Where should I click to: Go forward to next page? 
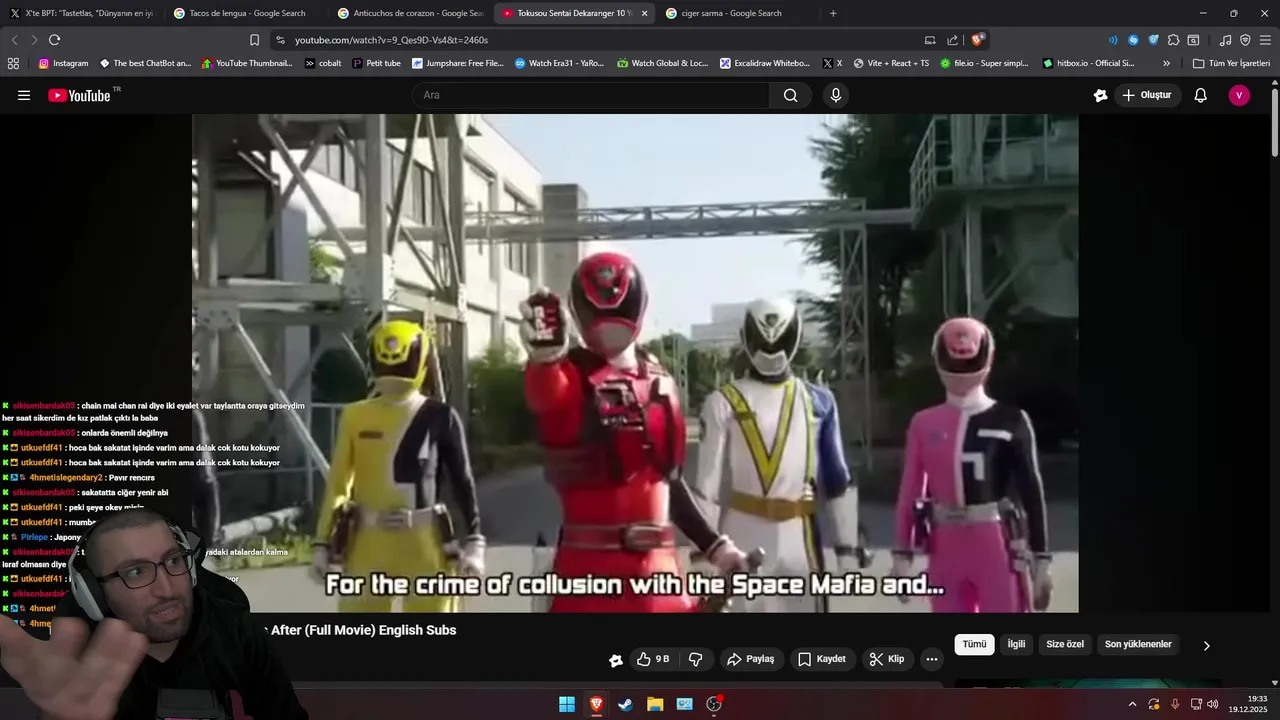(x=34, y=40)
